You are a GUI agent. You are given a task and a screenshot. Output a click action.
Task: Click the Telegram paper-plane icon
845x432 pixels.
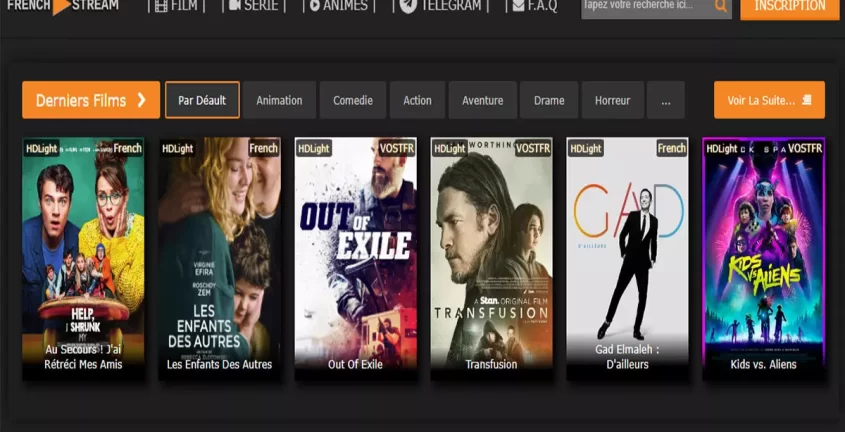coord(408,6)
